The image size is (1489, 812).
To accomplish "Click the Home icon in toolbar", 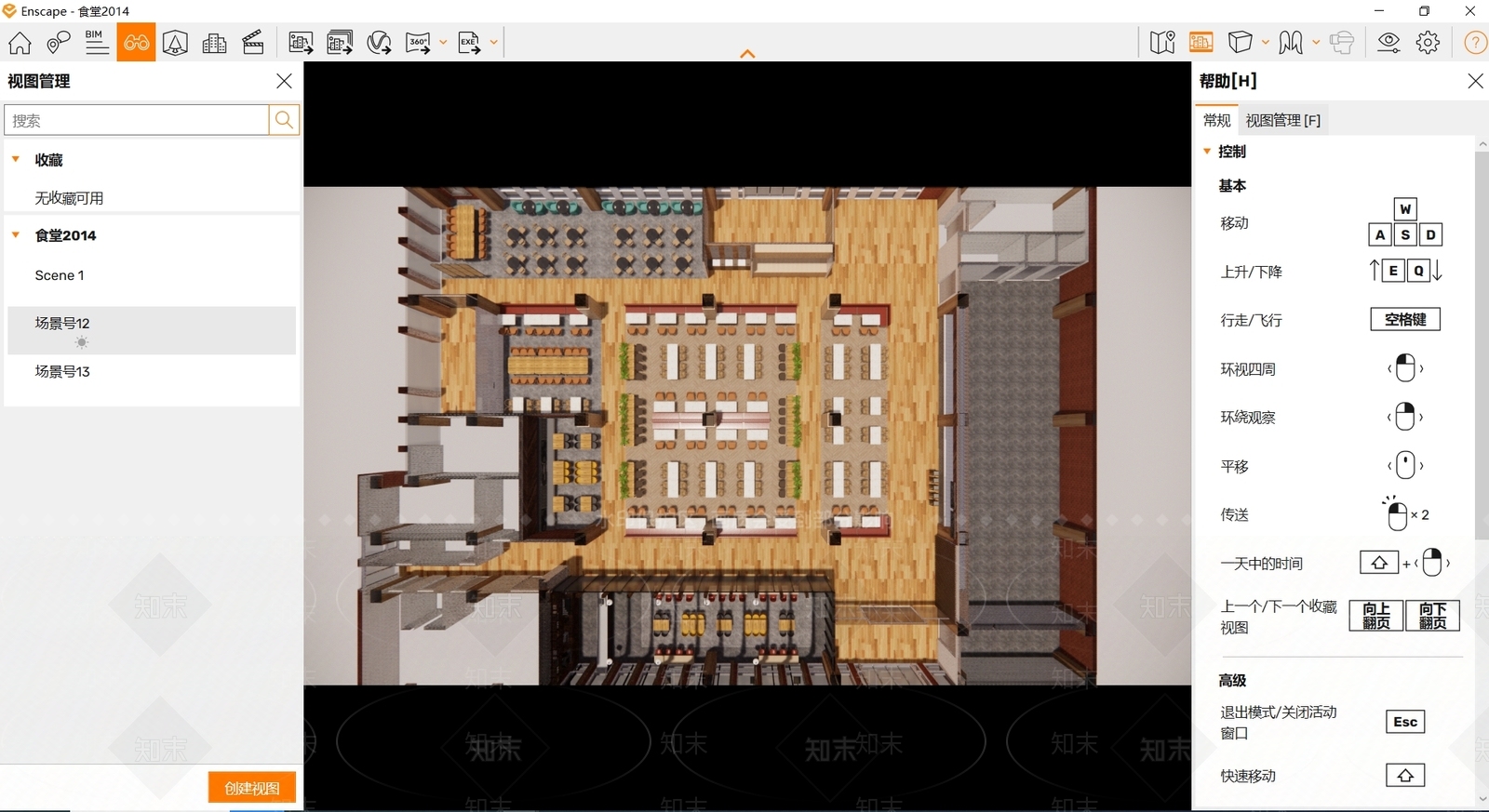I will [x=20, y=43].
